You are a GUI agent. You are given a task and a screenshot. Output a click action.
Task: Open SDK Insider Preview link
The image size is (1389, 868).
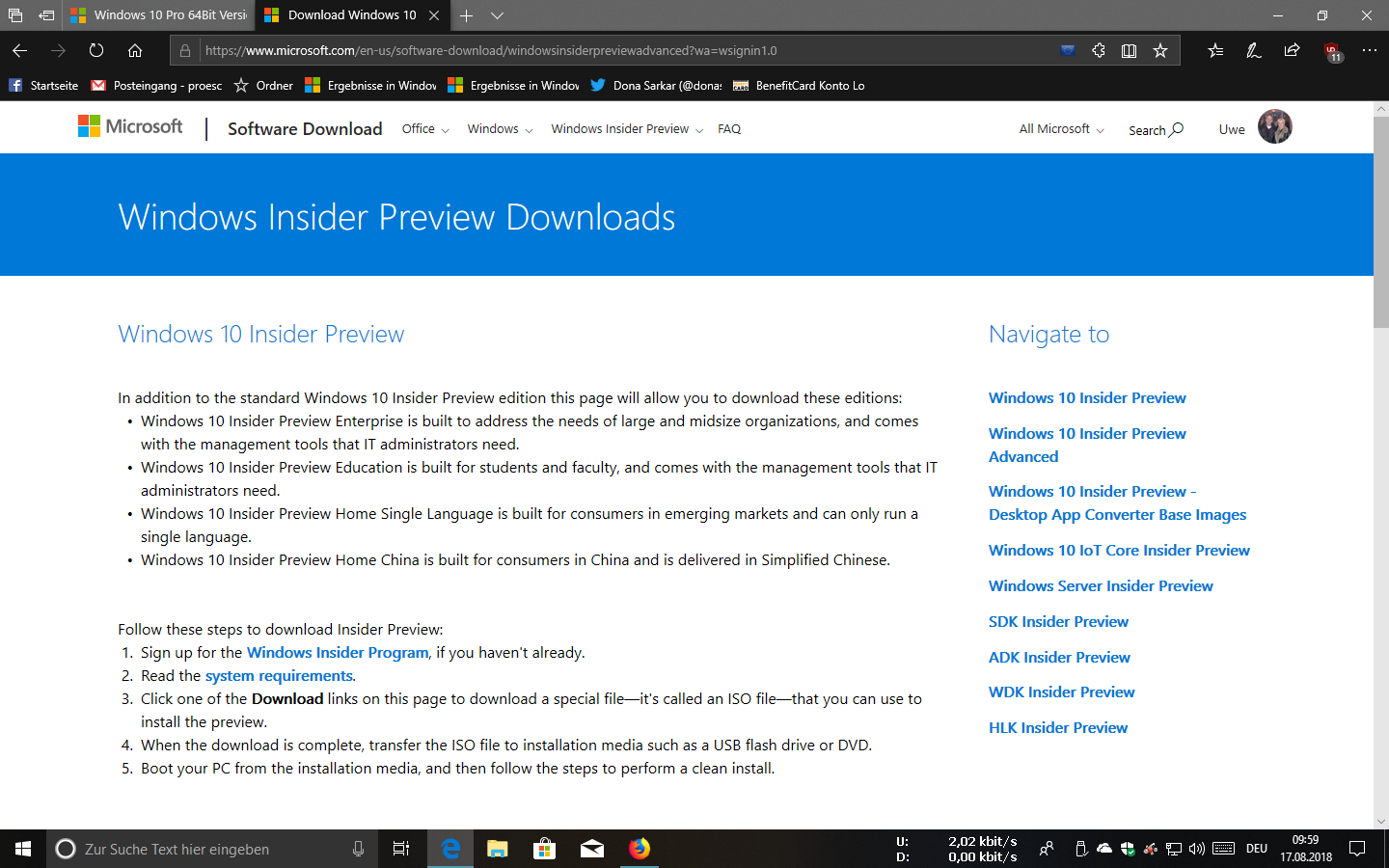coord(1058,621)
